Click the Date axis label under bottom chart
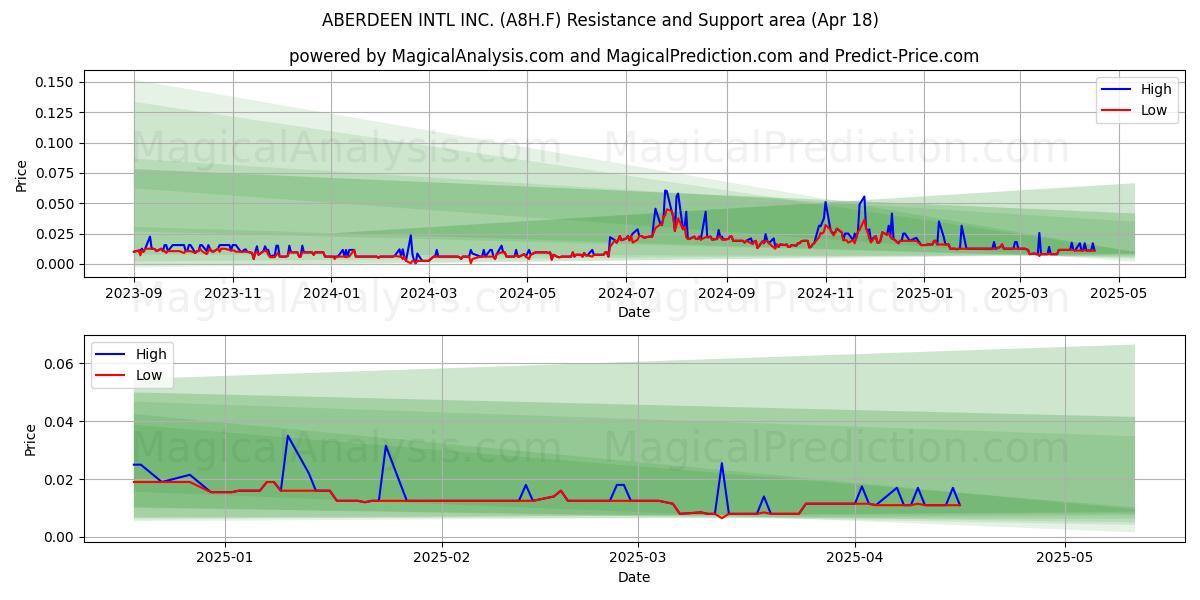This screenshot has height=600, width=1200. coord(634,577)
